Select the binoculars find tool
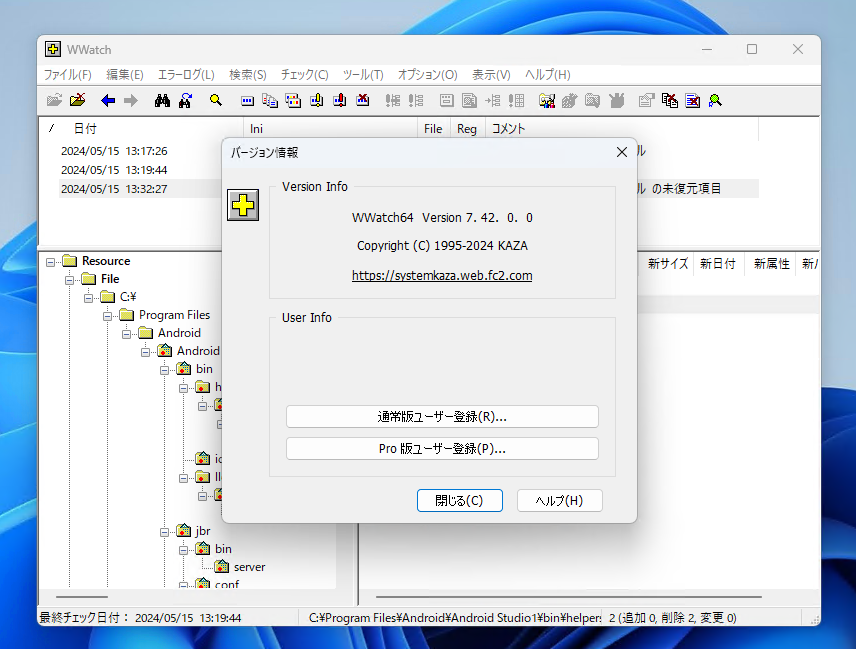 tap(162, 100)
